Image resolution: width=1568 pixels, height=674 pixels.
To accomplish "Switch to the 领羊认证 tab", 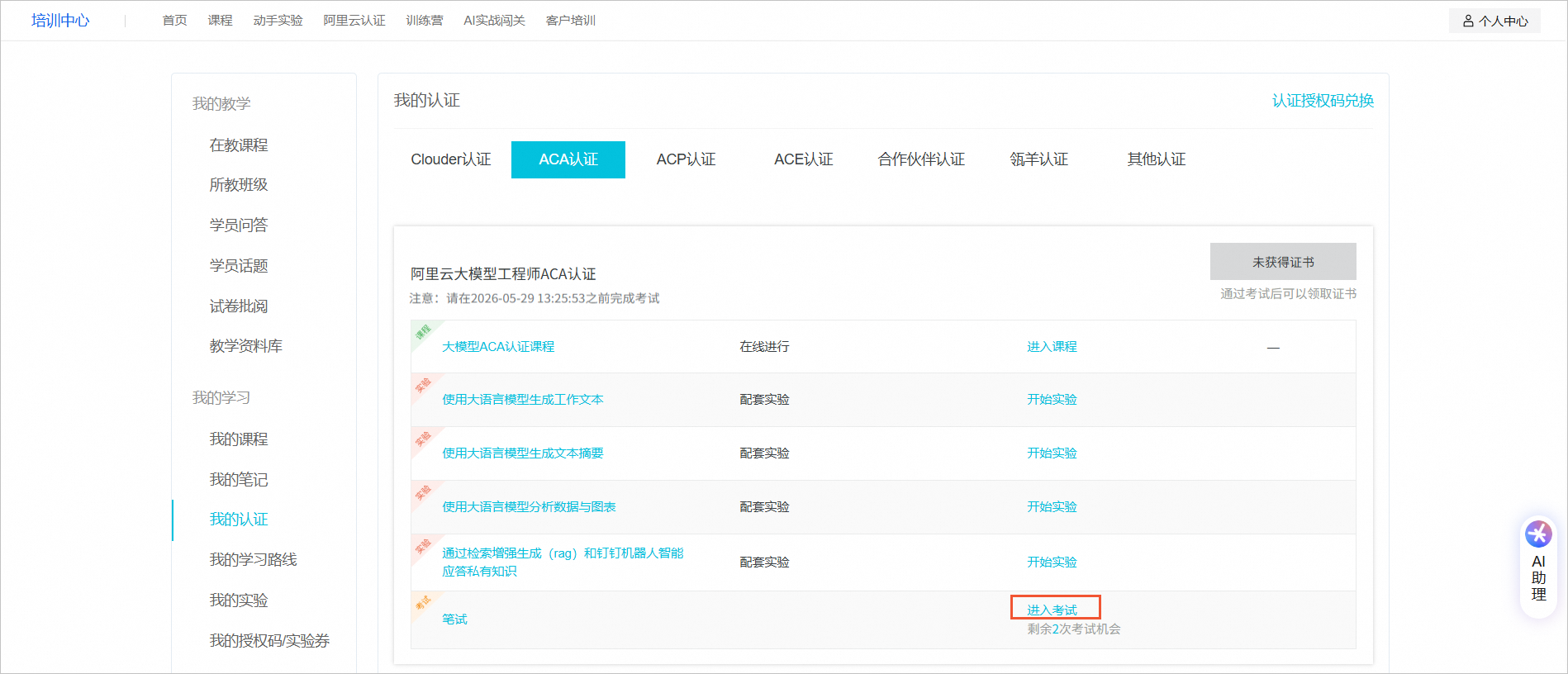I will coord(1038,159).
